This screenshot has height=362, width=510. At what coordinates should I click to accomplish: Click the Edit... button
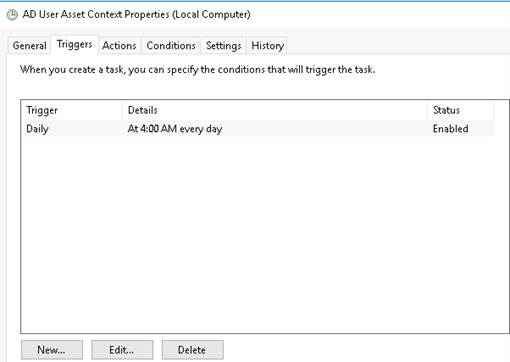coord(122,350)
